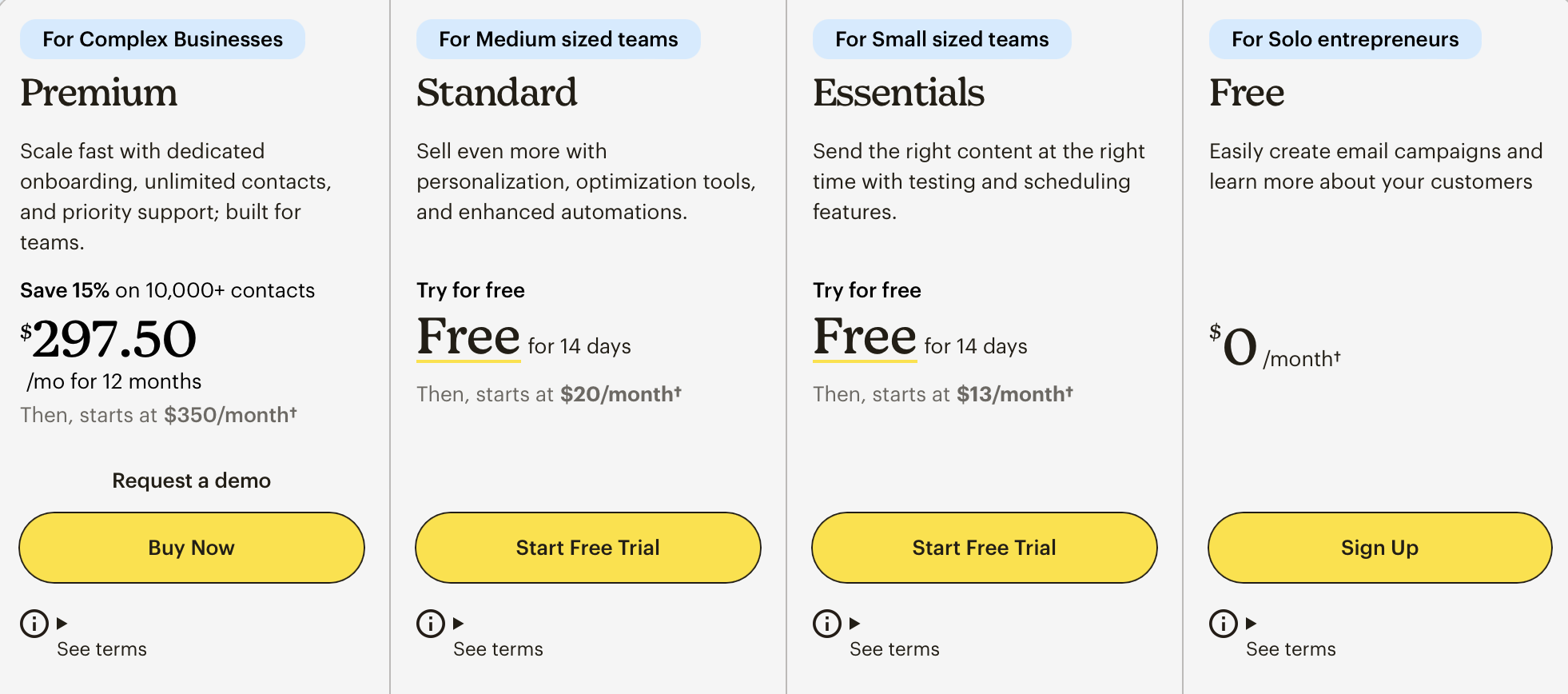The width and height of the screenshot is (1568, 694).
Task: Click the For Medium sized teams badge
Action: pyautogui.click(x=558, y=38)
